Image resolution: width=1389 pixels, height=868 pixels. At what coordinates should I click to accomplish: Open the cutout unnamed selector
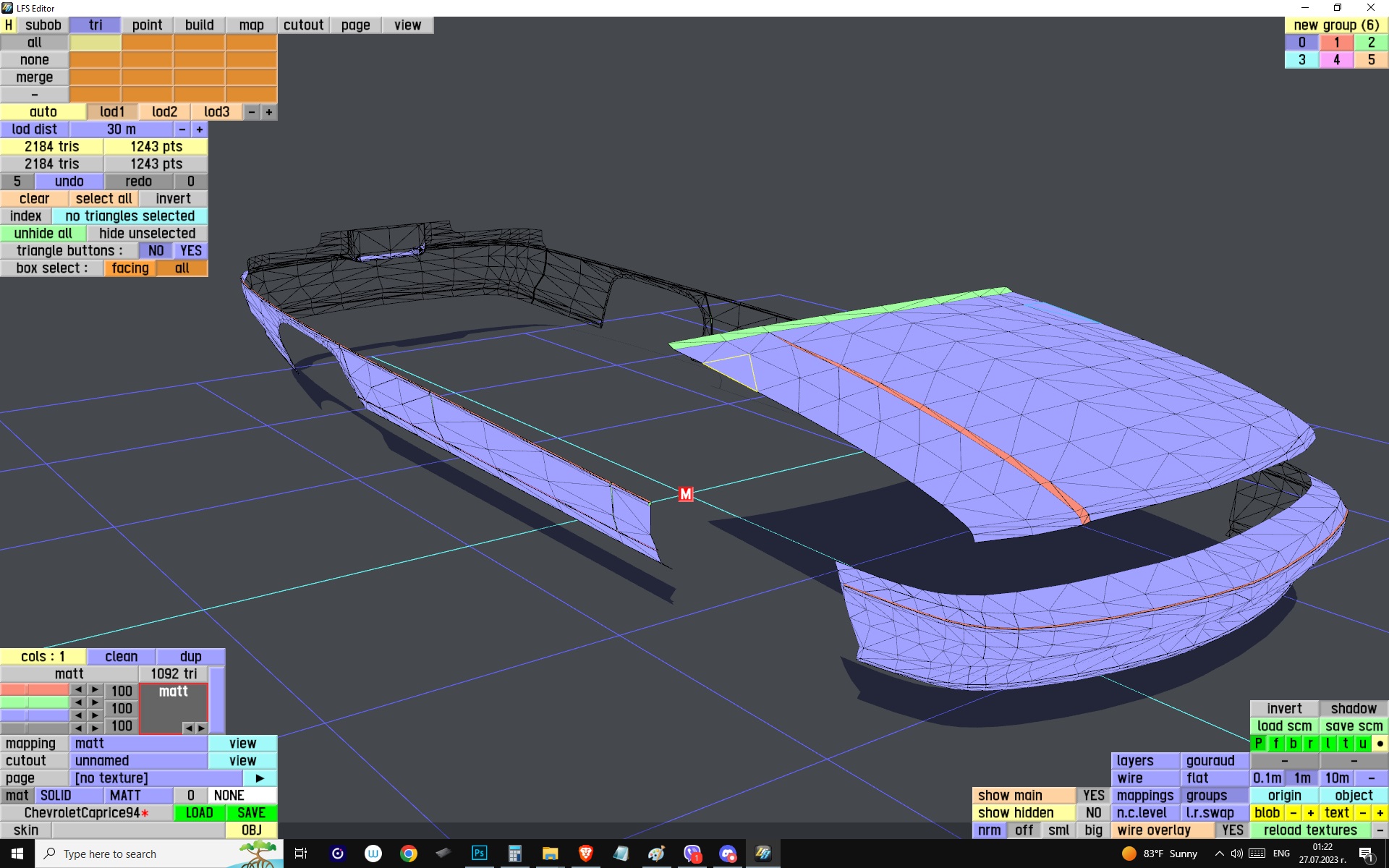pyautogui.click(x=137, y=761)
